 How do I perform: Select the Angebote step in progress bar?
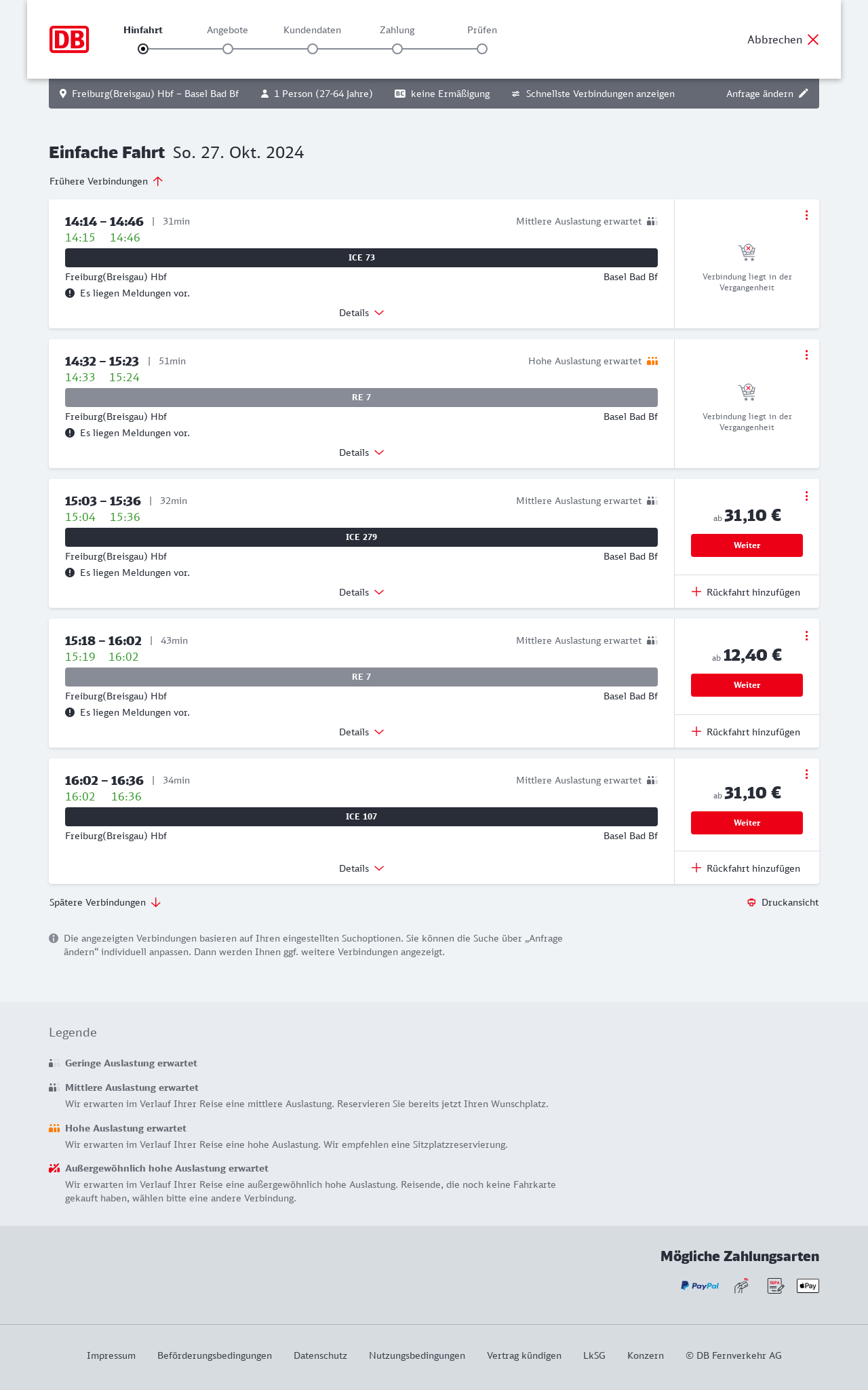[x=228, y=48]
